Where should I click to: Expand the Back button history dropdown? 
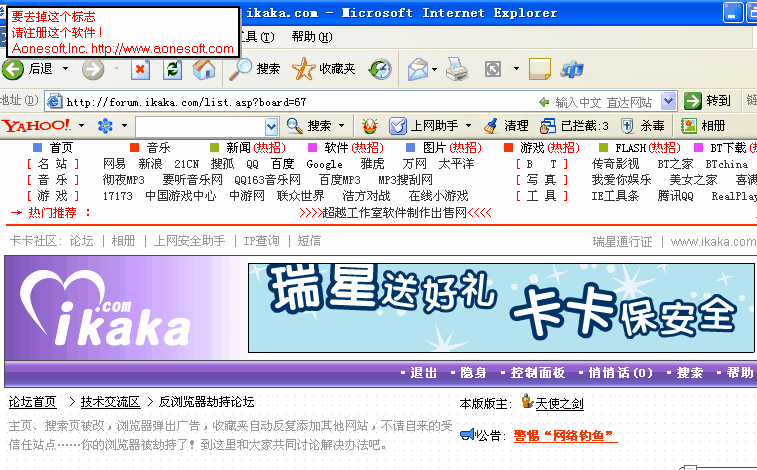coord(65,69)
